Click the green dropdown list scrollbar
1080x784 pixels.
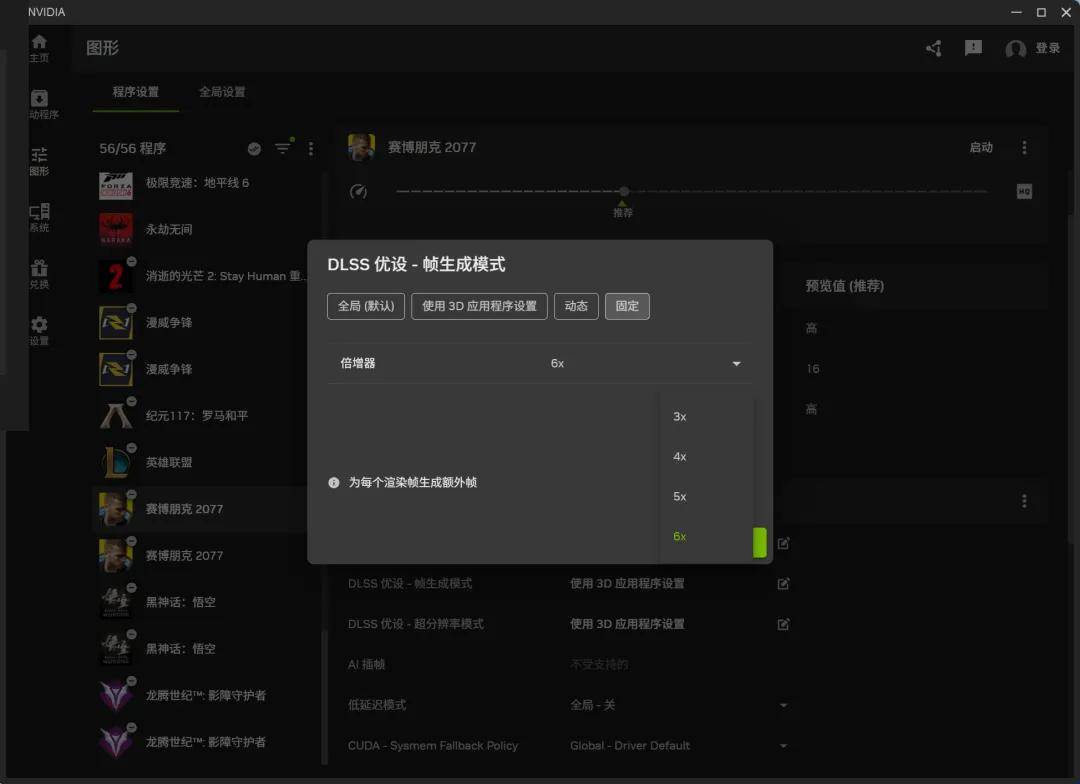pyautogui.click(x=760, y=543)
